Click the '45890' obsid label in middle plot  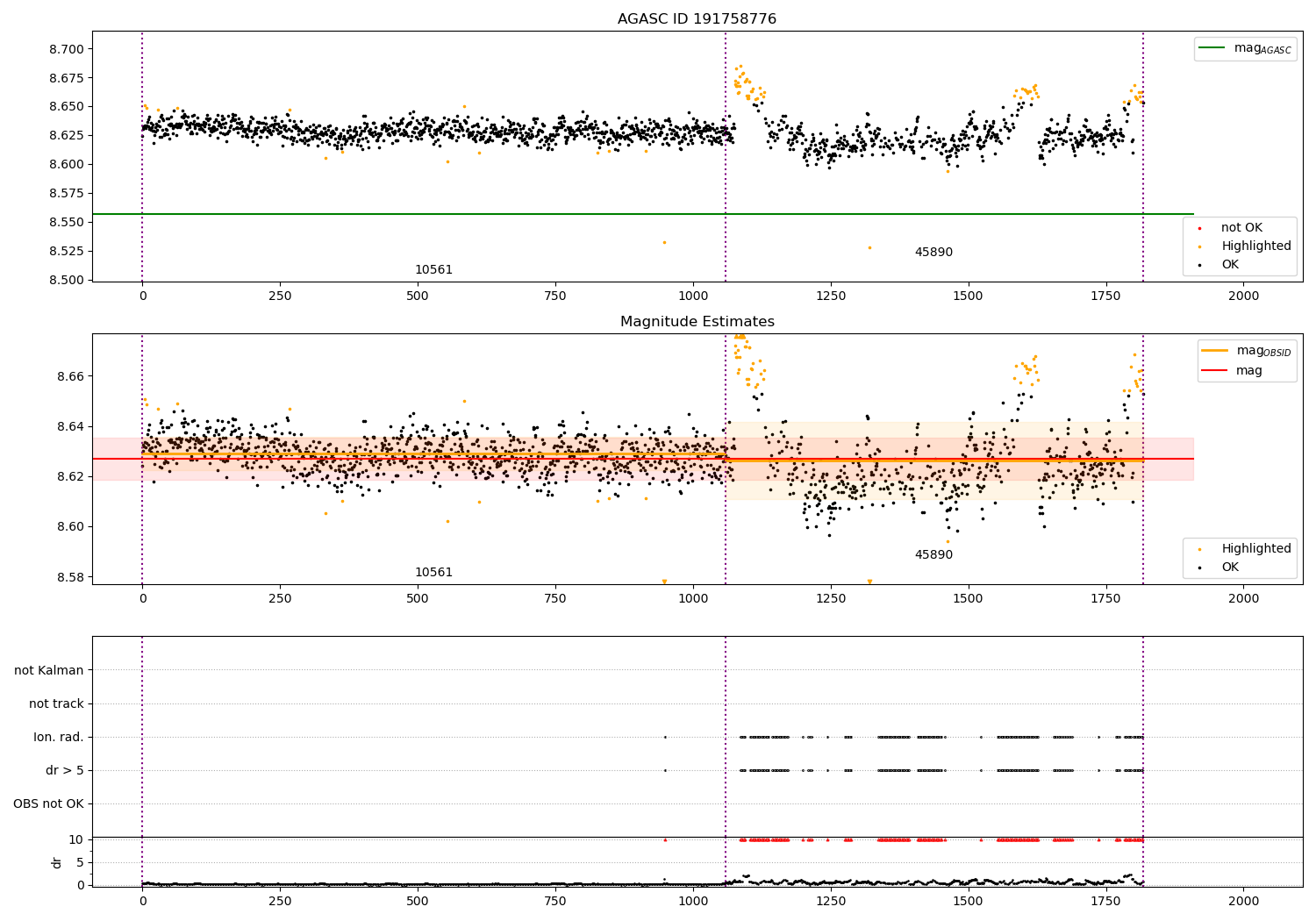(933, 554)
